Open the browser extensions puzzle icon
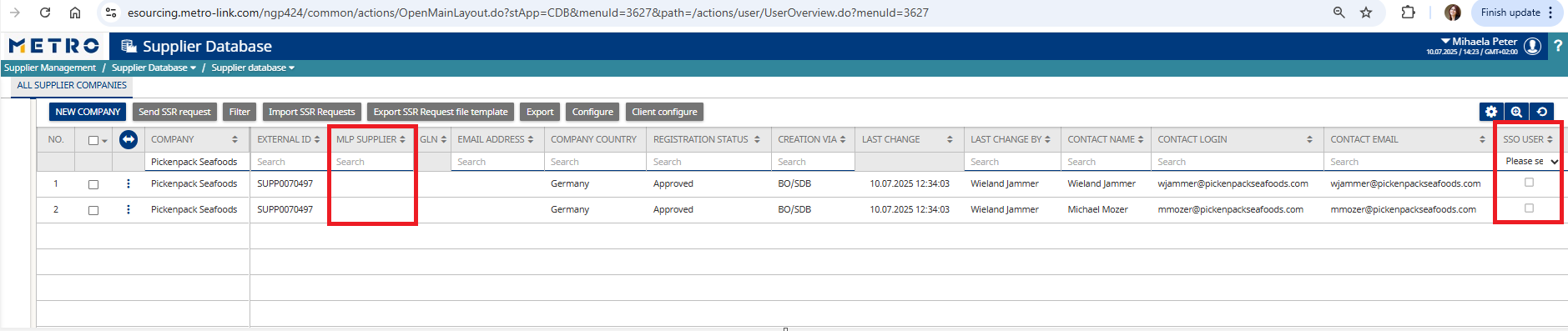The height and width of the screenshot is (331, 1568). 1409,13
